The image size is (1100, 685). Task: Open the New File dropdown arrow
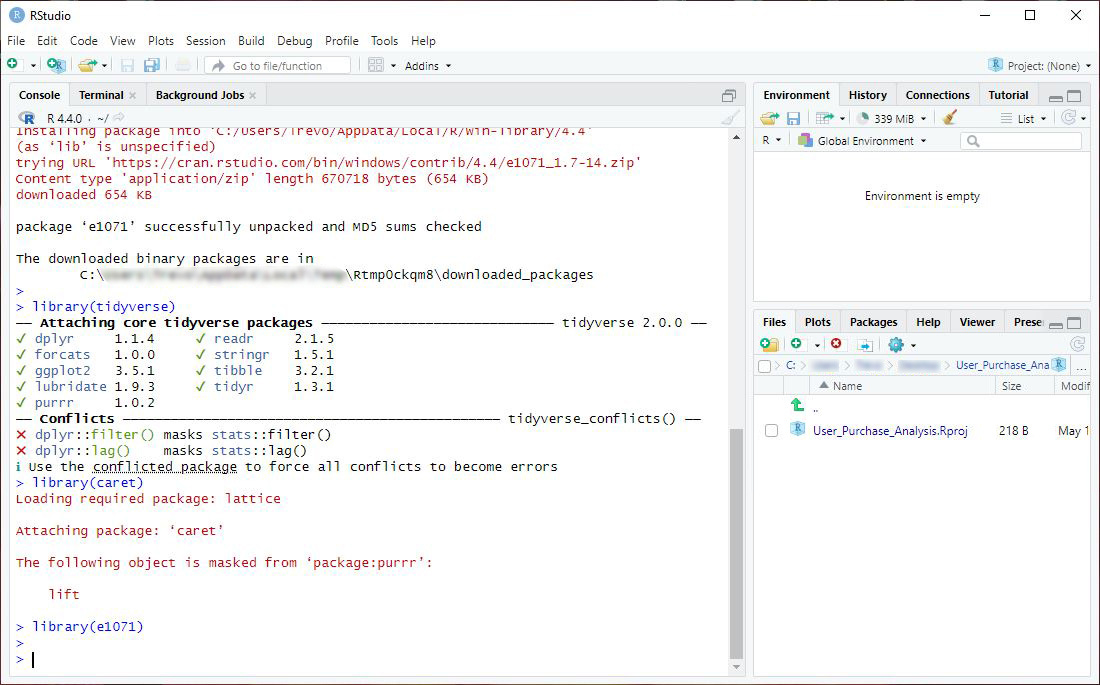(33, 65)
